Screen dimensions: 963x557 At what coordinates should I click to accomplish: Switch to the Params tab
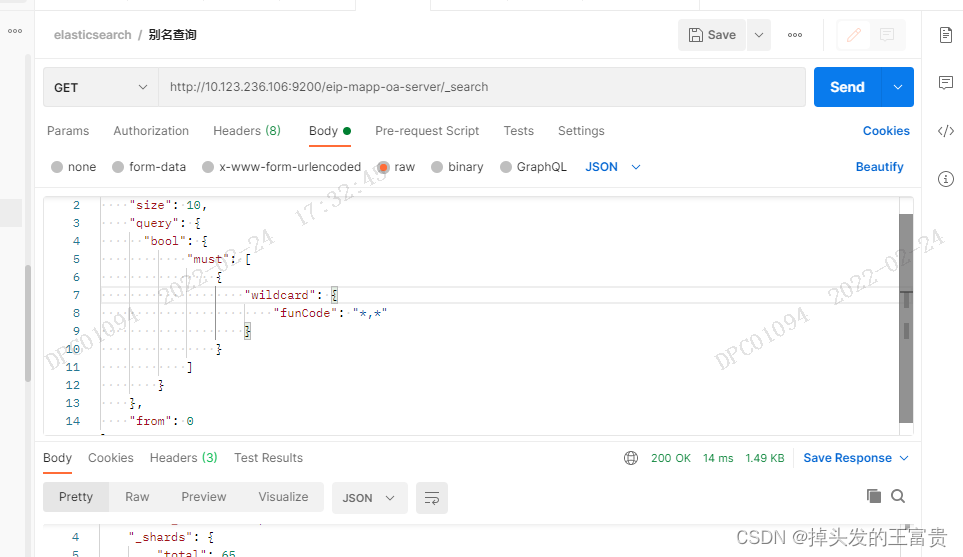point(68,131)
